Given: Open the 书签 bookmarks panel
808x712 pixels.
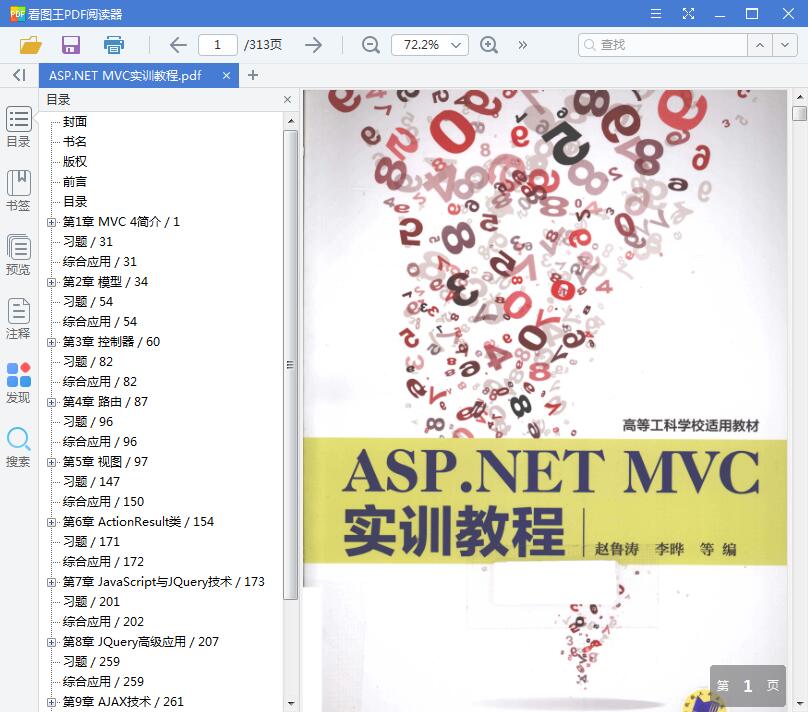Looking at the screenshot, I should coord(19,191).
